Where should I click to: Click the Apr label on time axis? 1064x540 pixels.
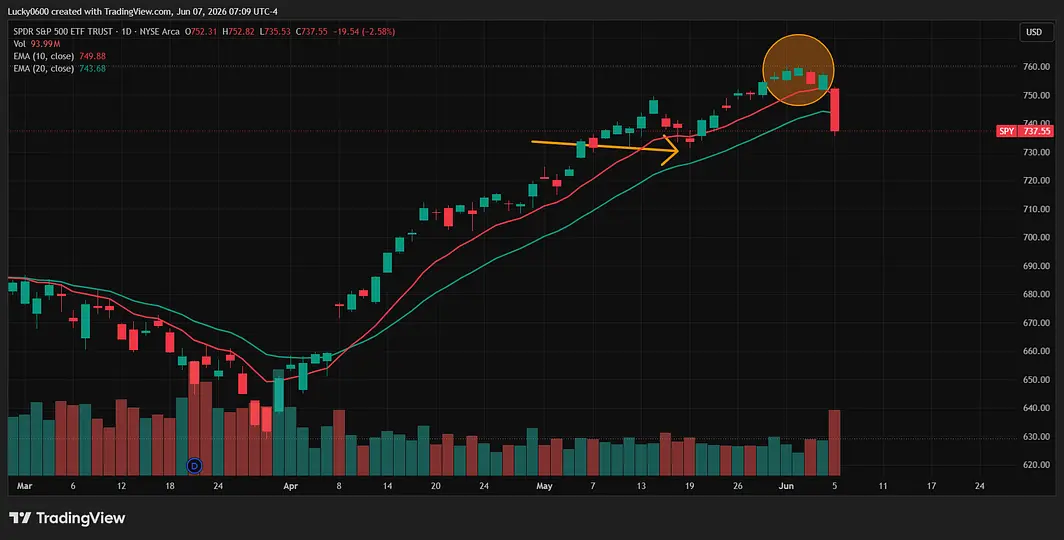click(290, 486)
